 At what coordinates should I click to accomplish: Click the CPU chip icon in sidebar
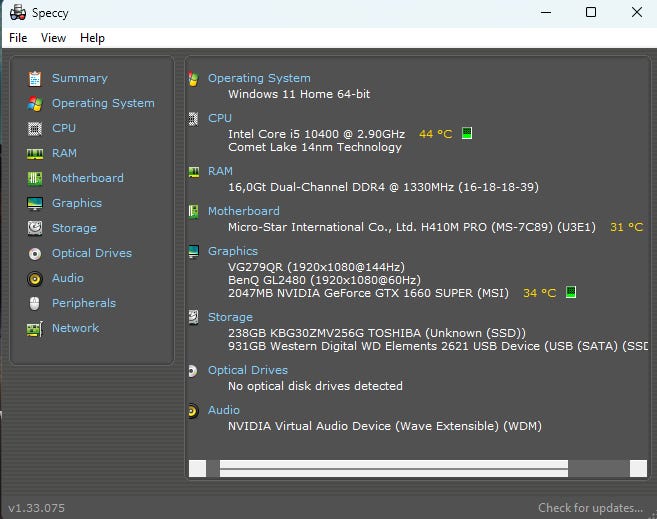click(x=35, y=129)
